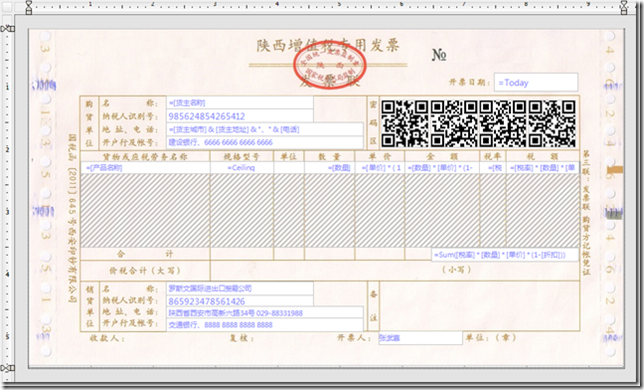This screenshot has width=644, height=390.
Task: Select the =[单价]*(1 unit price field
Action: (380, 167)
